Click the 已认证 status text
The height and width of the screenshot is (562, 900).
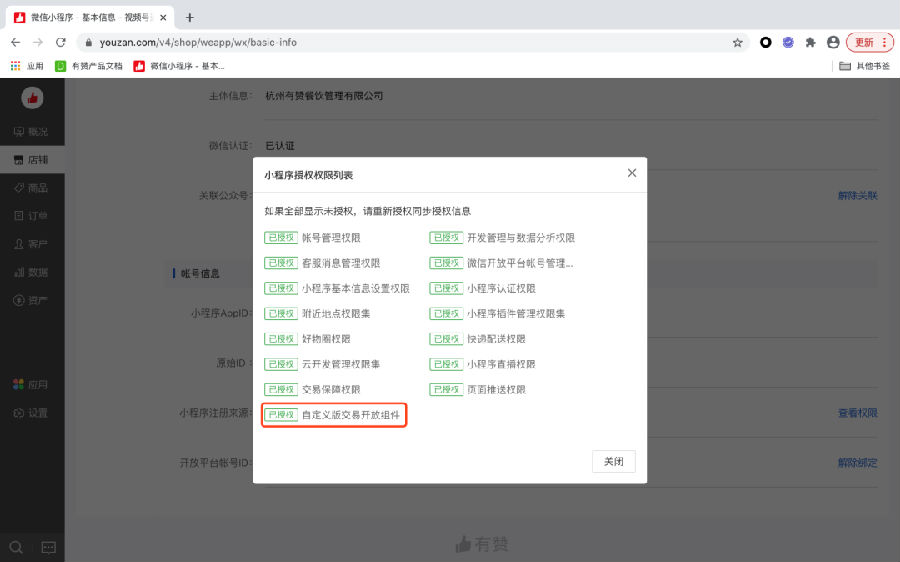[x=280, y=146]
